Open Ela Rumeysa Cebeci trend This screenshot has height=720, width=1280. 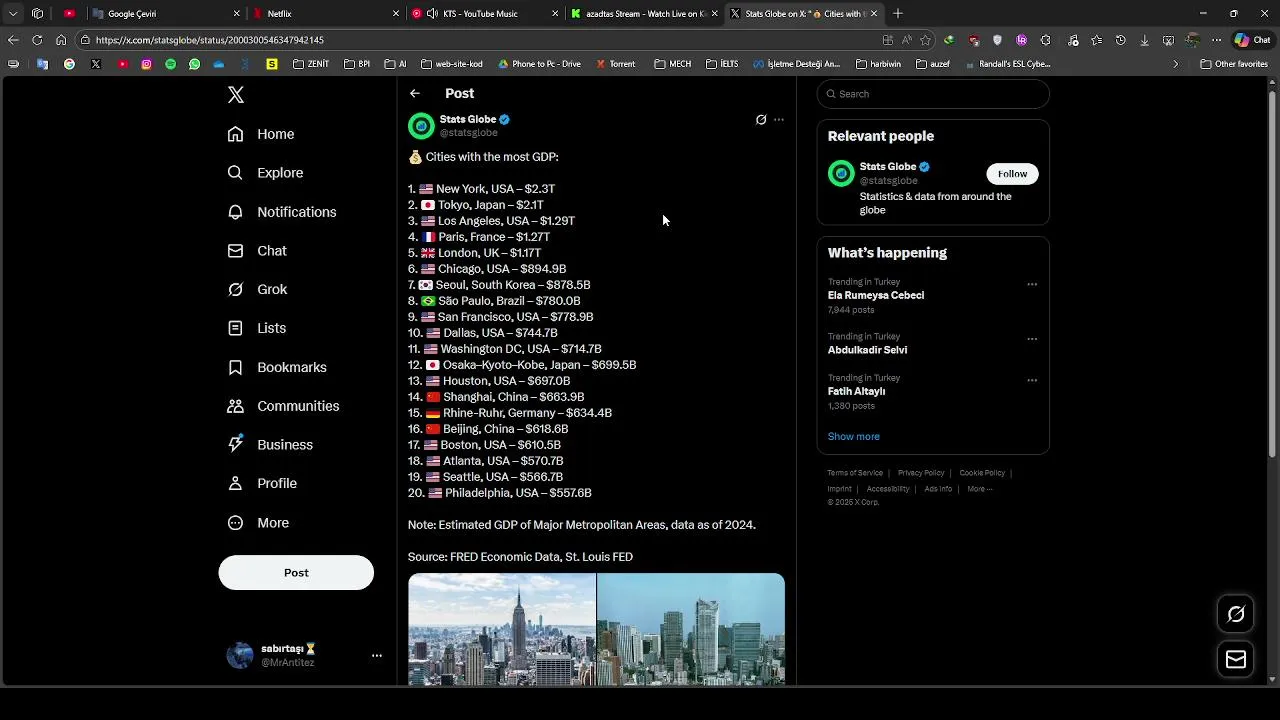click(x=876, y=296)
